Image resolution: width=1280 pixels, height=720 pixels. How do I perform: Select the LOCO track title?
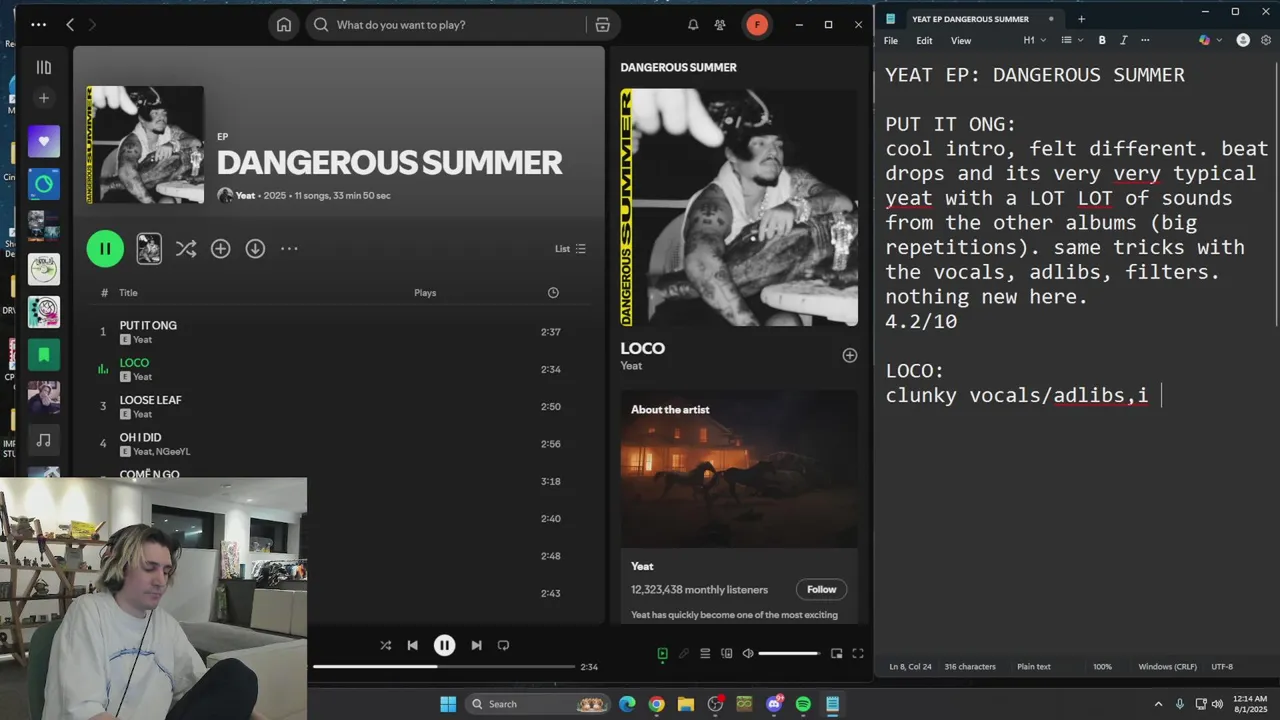134,363
